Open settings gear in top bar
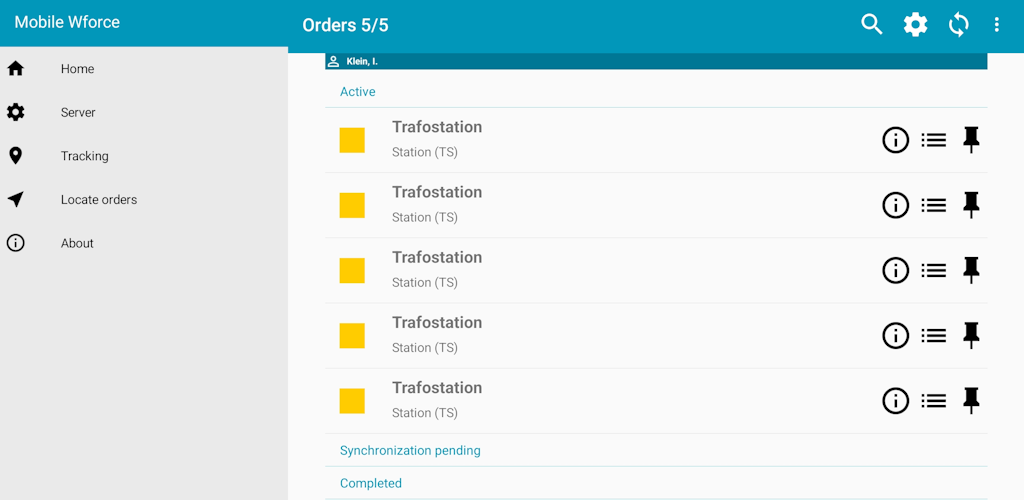Screen dimensions: 1024x500 (x=915, y=25)
